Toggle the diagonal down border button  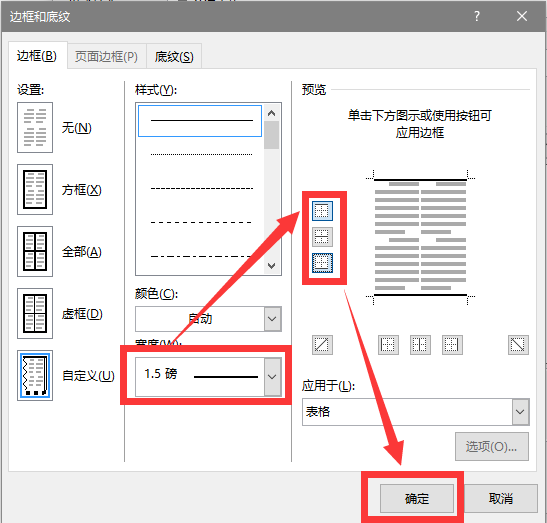tap(518, 345)
